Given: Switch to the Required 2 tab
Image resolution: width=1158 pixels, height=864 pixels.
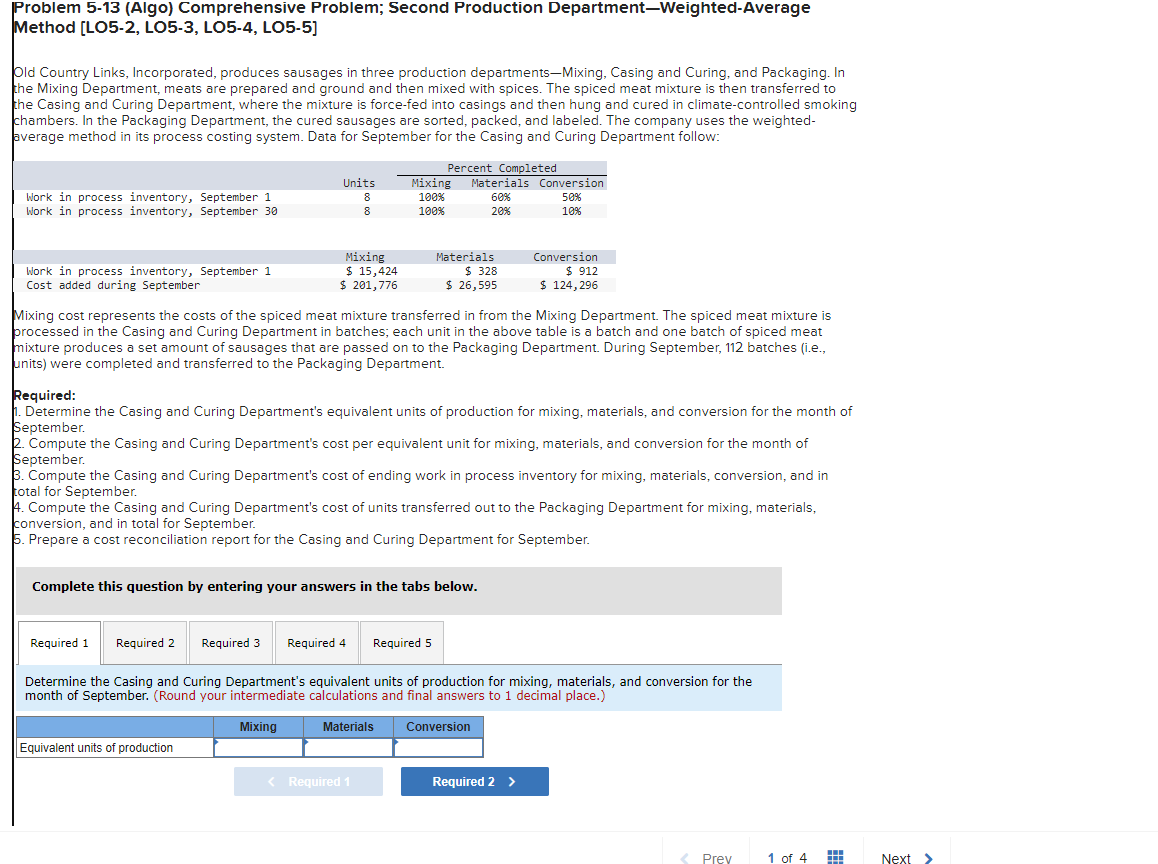Looking at the screenshot, I should pos(145,643).
